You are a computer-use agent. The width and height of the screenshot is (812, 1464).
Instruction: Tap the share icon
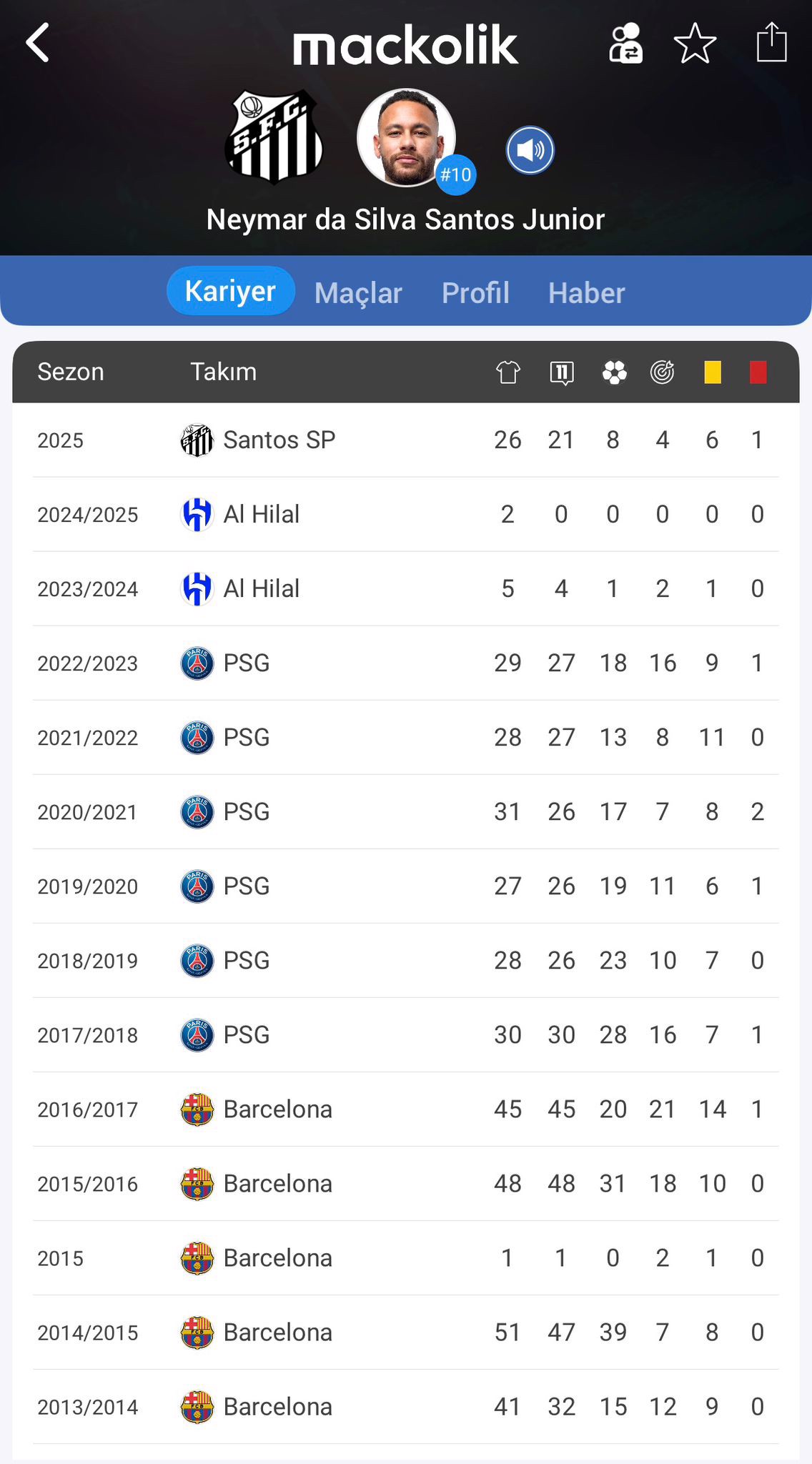click(x=771, y=43)
